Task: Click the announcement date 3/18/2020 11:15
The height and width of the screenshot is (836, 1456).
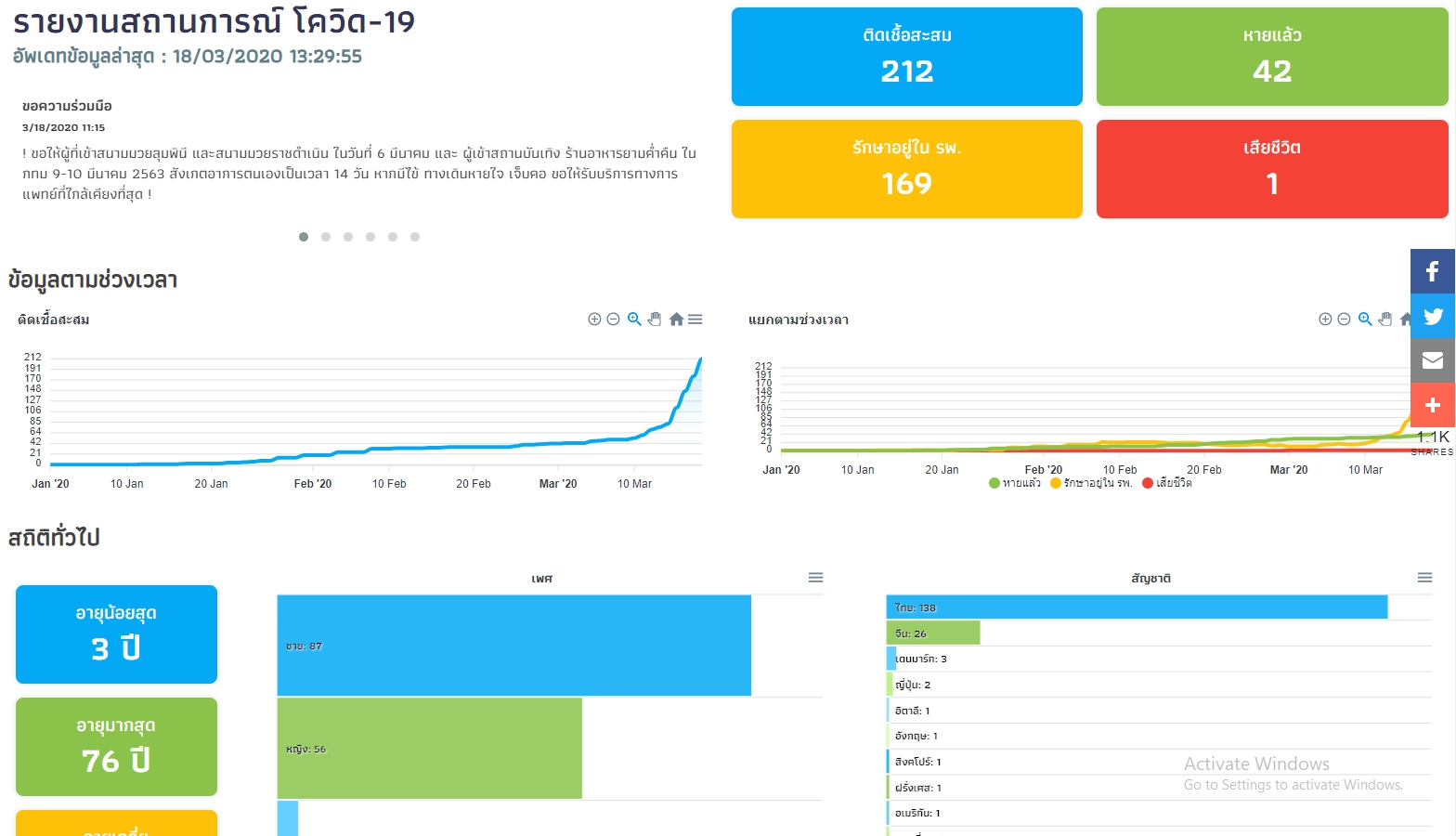Action: (x=64, y=127)
